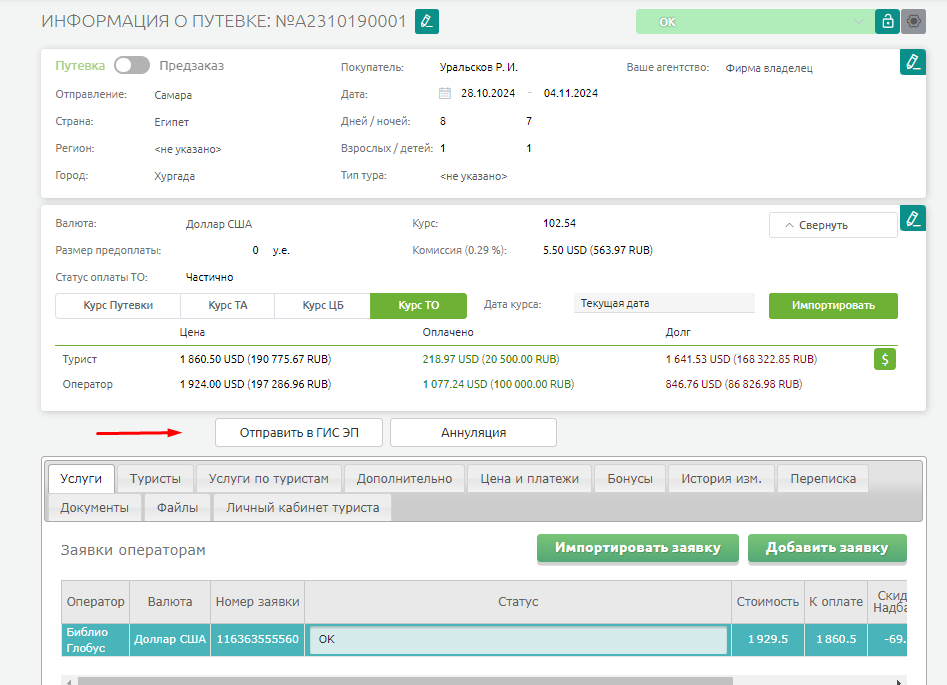Click the Импортировать rate button
The image size is (947, 685).
tap(833, 306)
